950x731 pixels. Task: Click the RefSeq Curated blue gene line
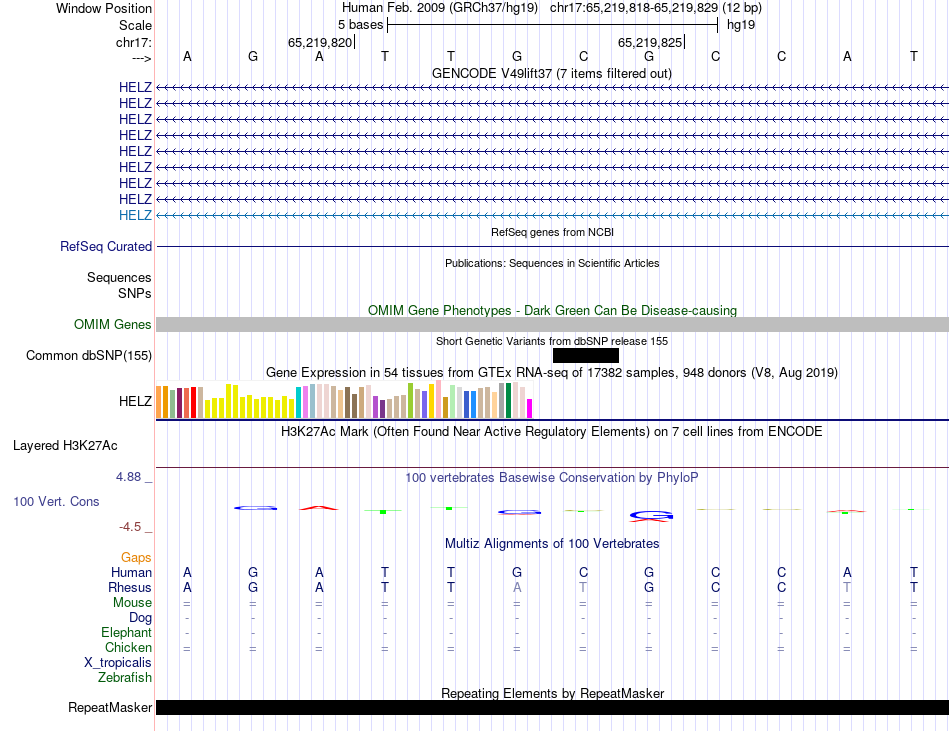pyautogui.click(x=552, y=246)
